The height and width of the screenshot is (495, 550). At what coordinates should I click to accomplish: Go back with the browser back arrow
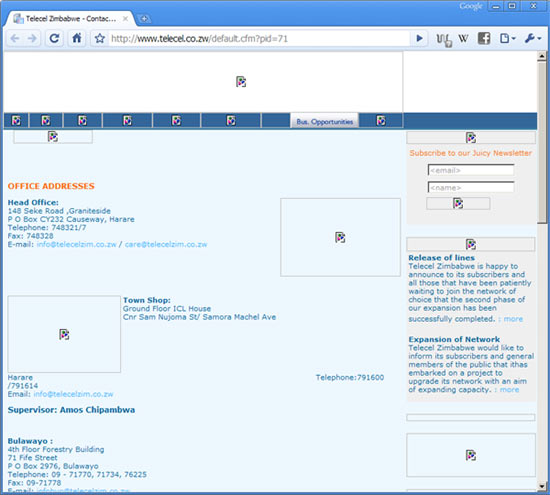15,38
